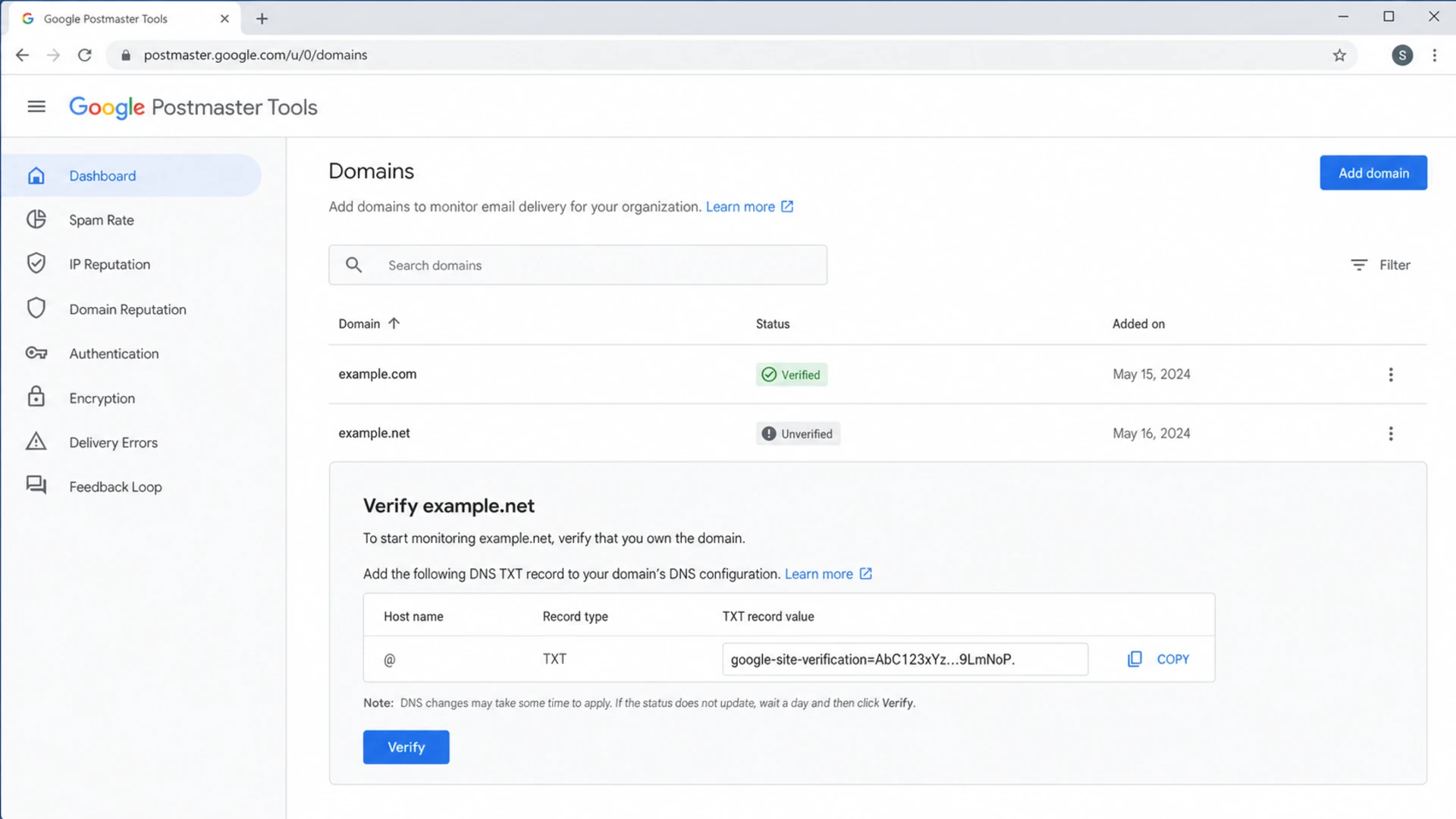Bookmark this page with the star

click(x=1340, y=55)
